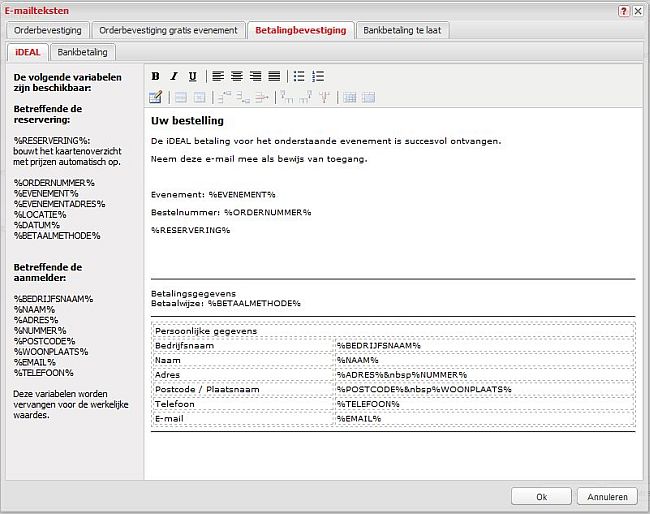
Task: Select the Betalingbevestiging tab
Action: (x=301, y=30)
